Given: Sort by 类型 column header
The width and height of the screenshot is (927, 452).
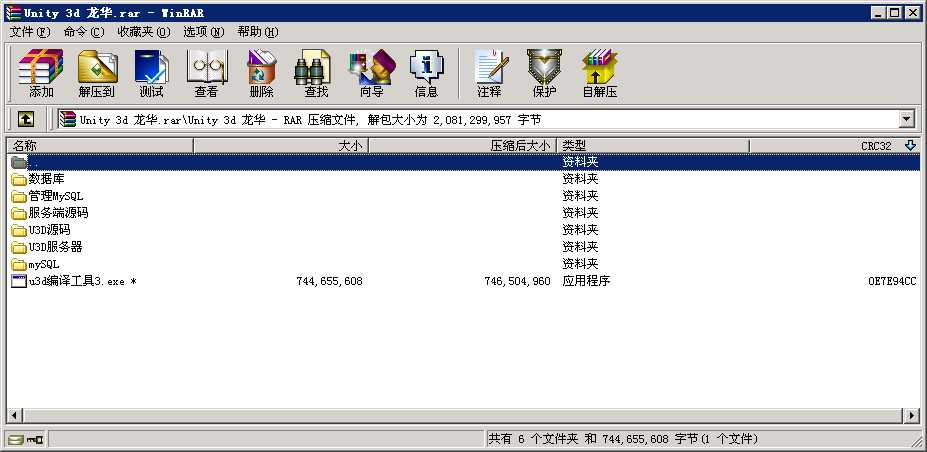Looking at the screenshot, I should click(653, 145).
